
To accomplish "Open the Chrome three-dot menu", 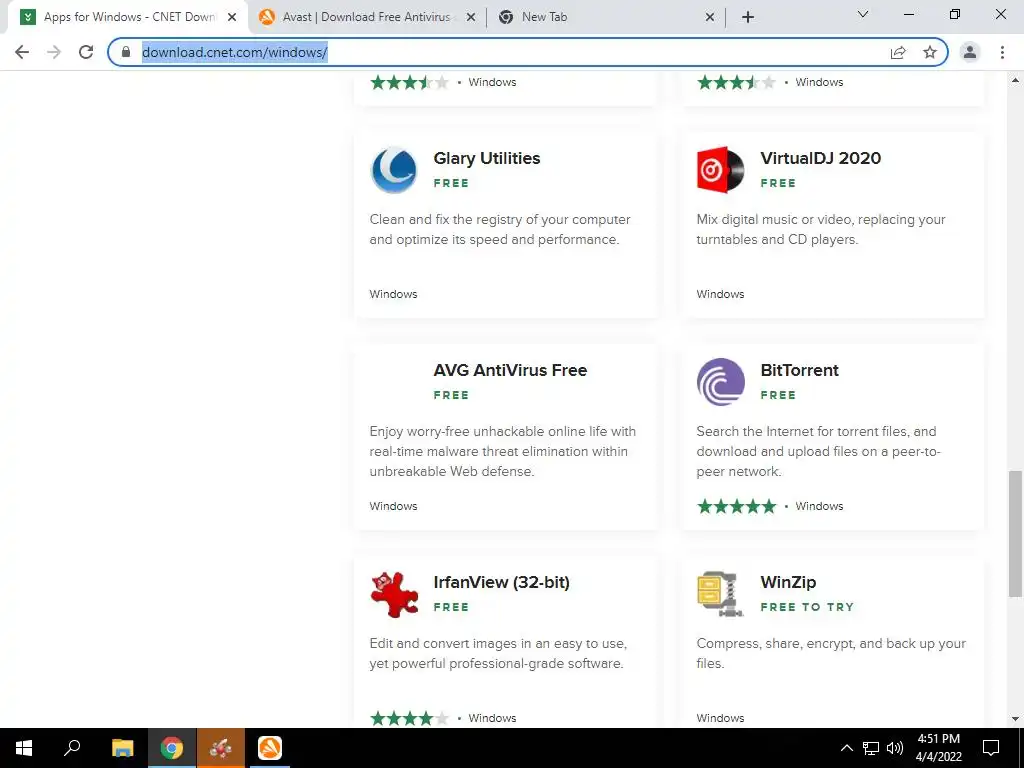I will tap(1002, 52).
